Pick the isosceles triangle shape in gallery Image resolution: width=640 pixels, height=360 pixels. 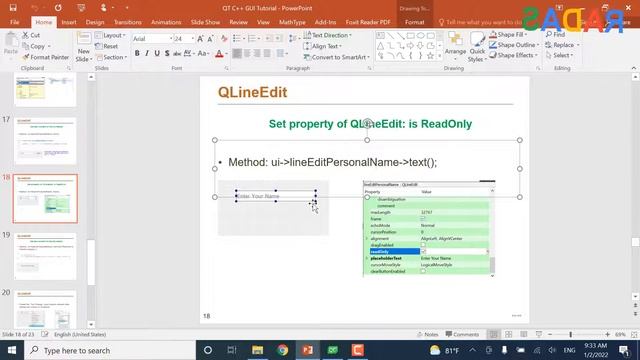tap(380, 46)
